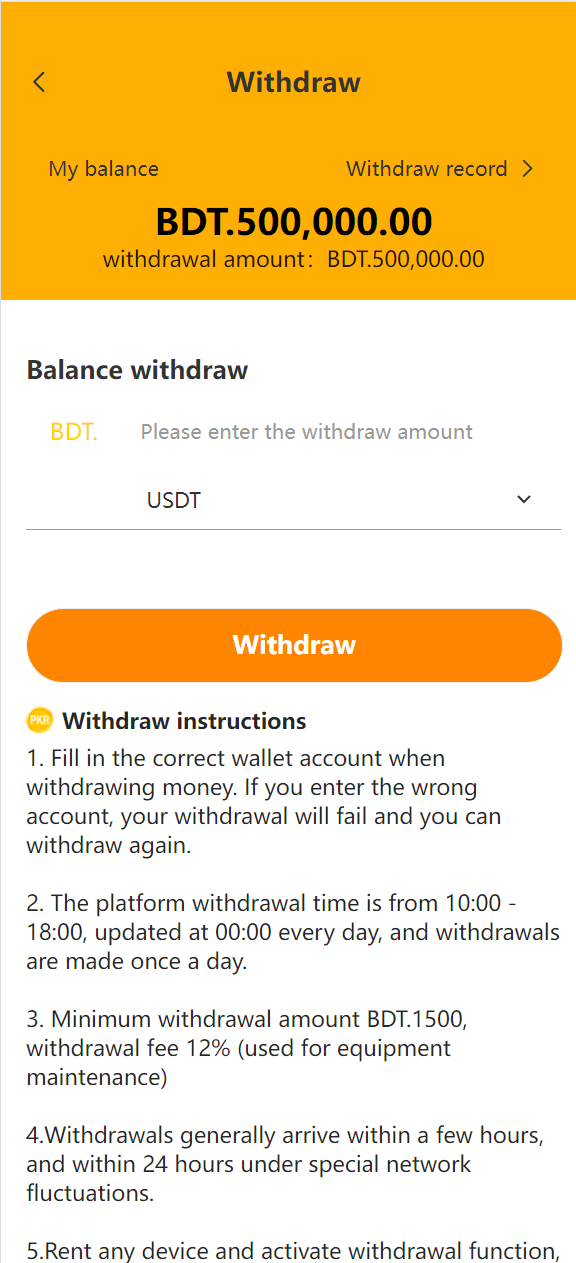
Task: Click the BDT.500,000.00 balance figure
Action: 294,221
